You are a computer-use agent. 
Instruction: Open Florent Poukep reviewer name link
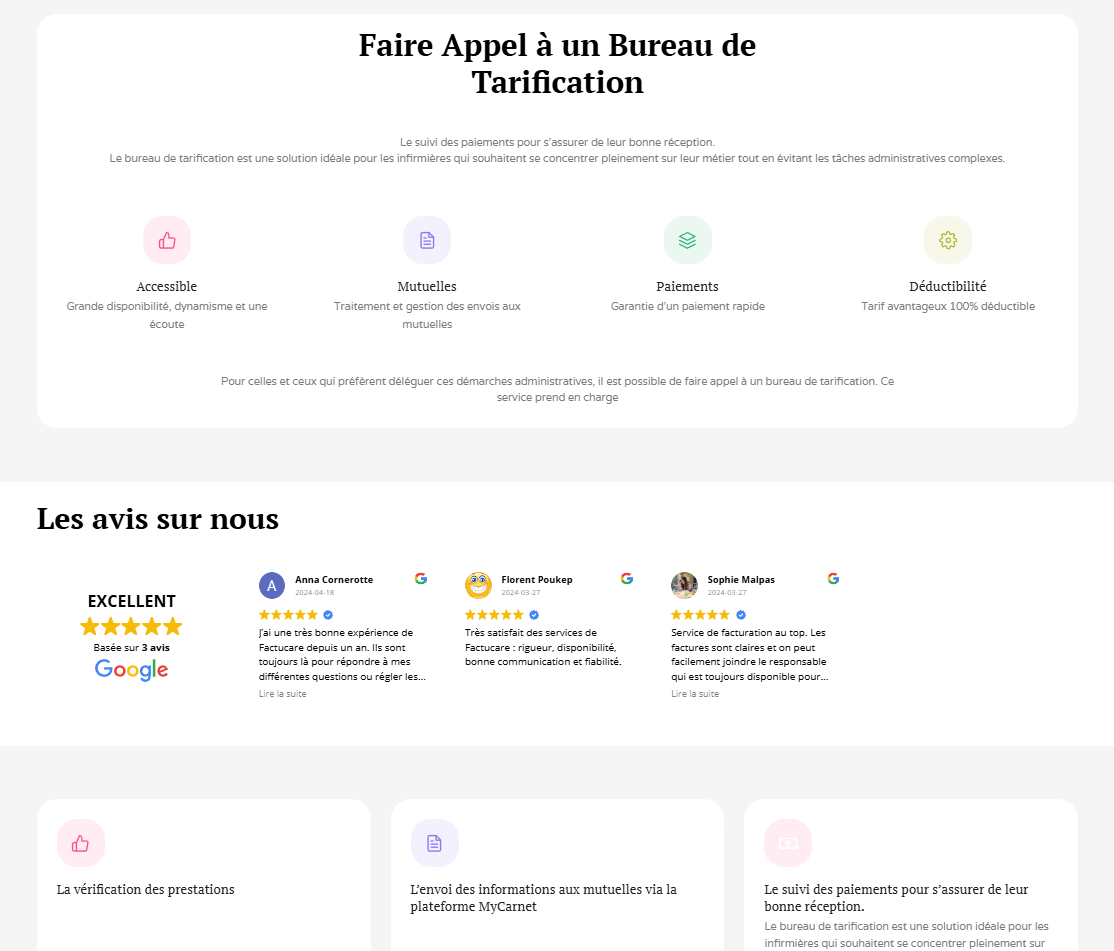click(x=537, y=580)
